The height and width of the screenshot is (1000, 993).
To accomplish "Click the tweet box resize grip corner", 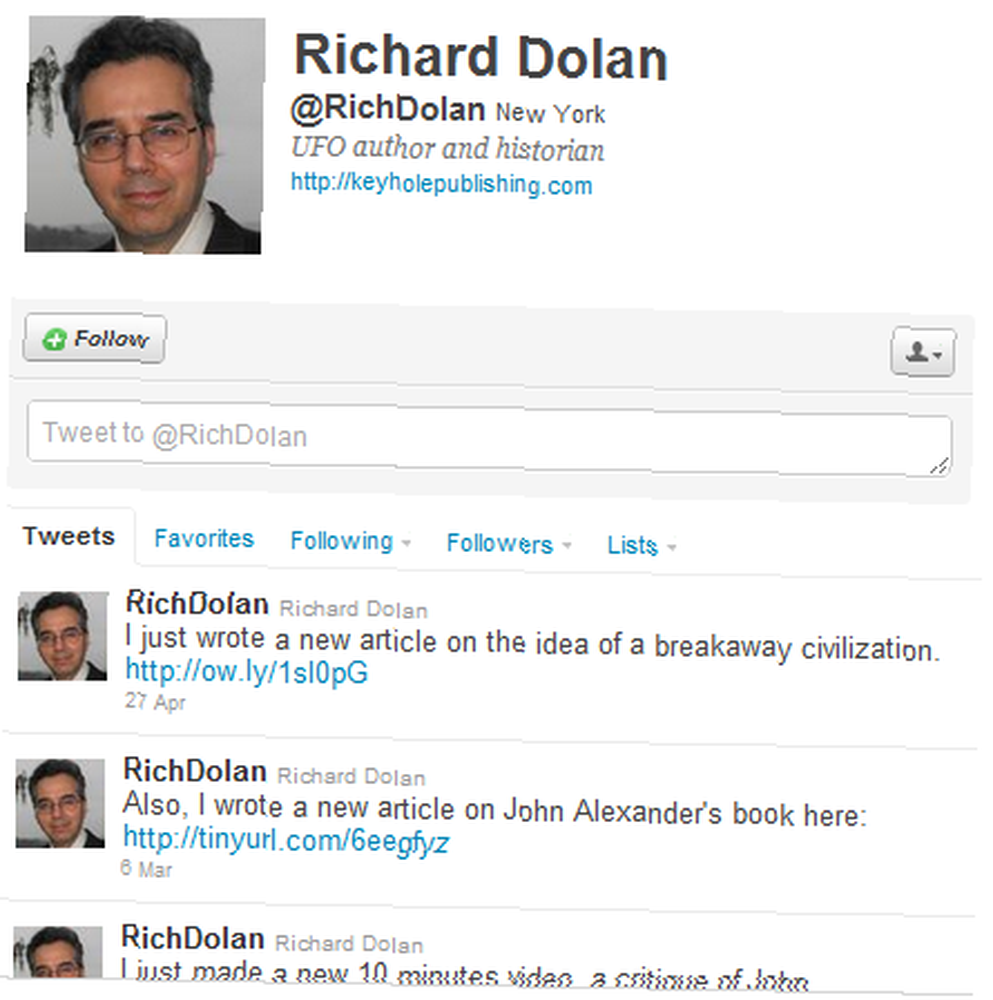I will coord(939,466).
